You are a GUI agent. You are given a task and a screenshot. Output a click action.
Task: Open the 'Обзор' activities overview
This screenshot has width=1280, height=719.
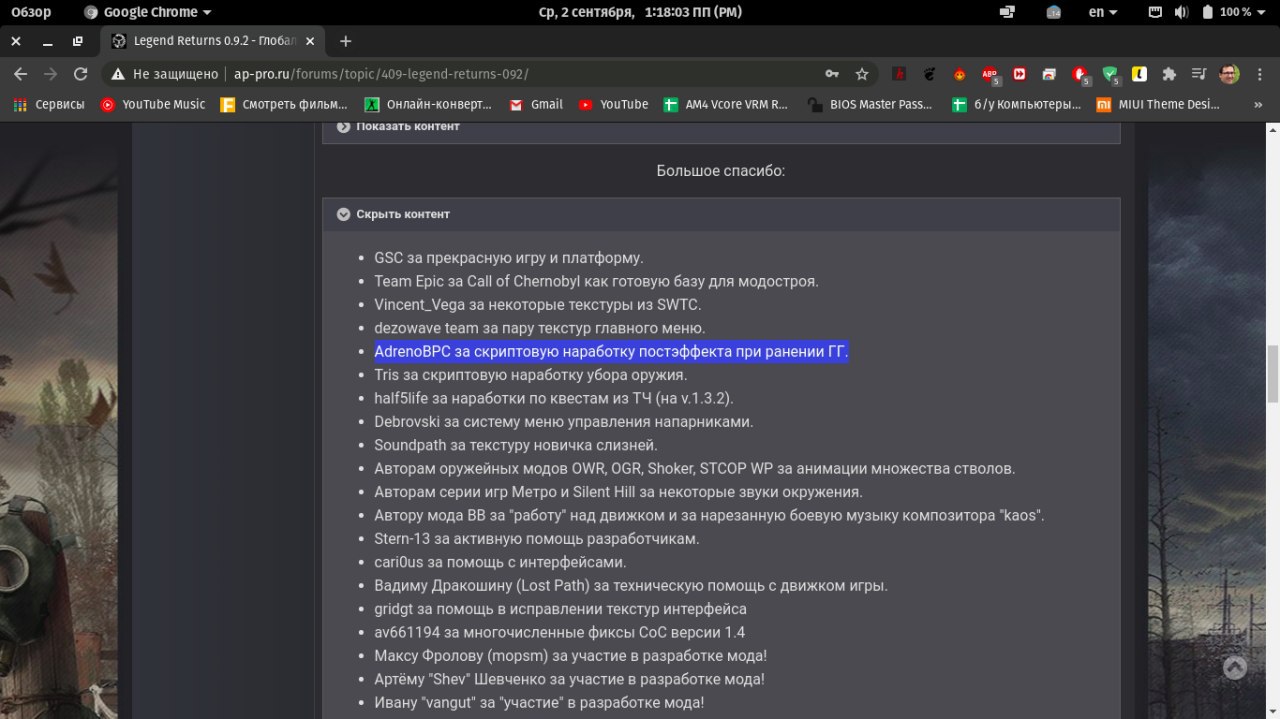tap(31, 12)
